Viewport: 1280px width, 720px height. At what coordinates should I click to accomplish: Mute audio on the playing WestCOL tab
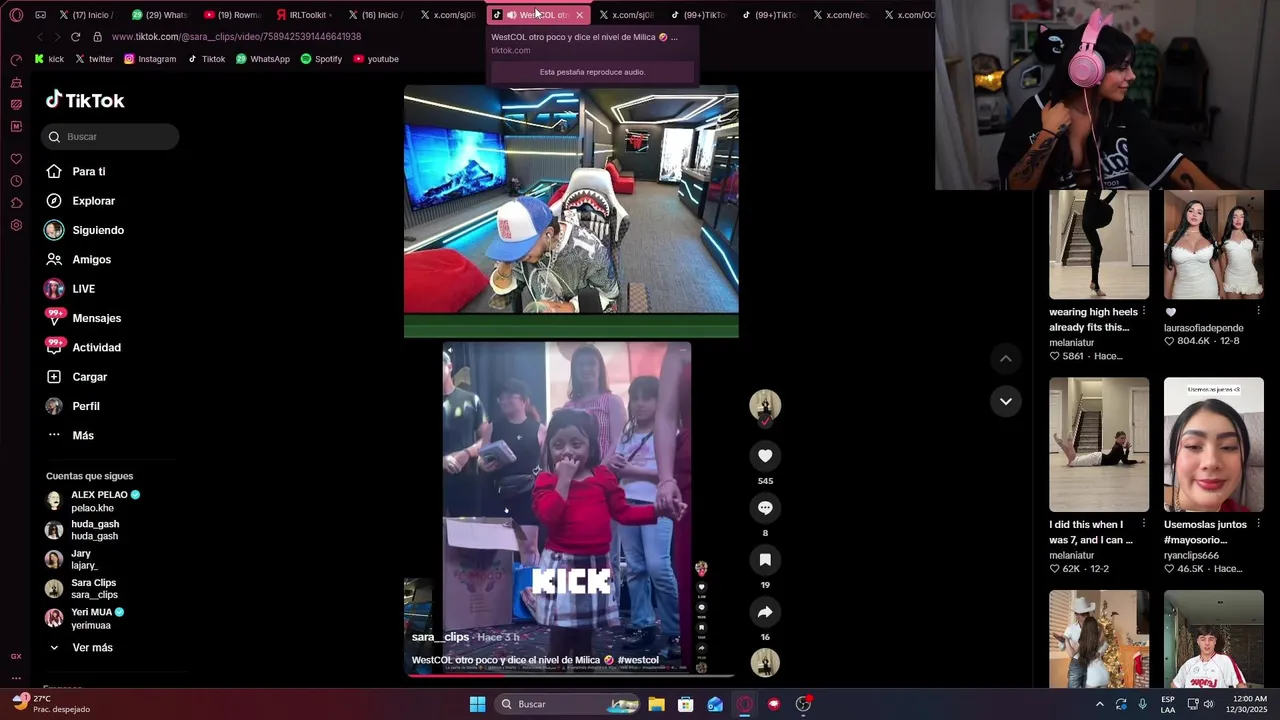coord(511,15)
